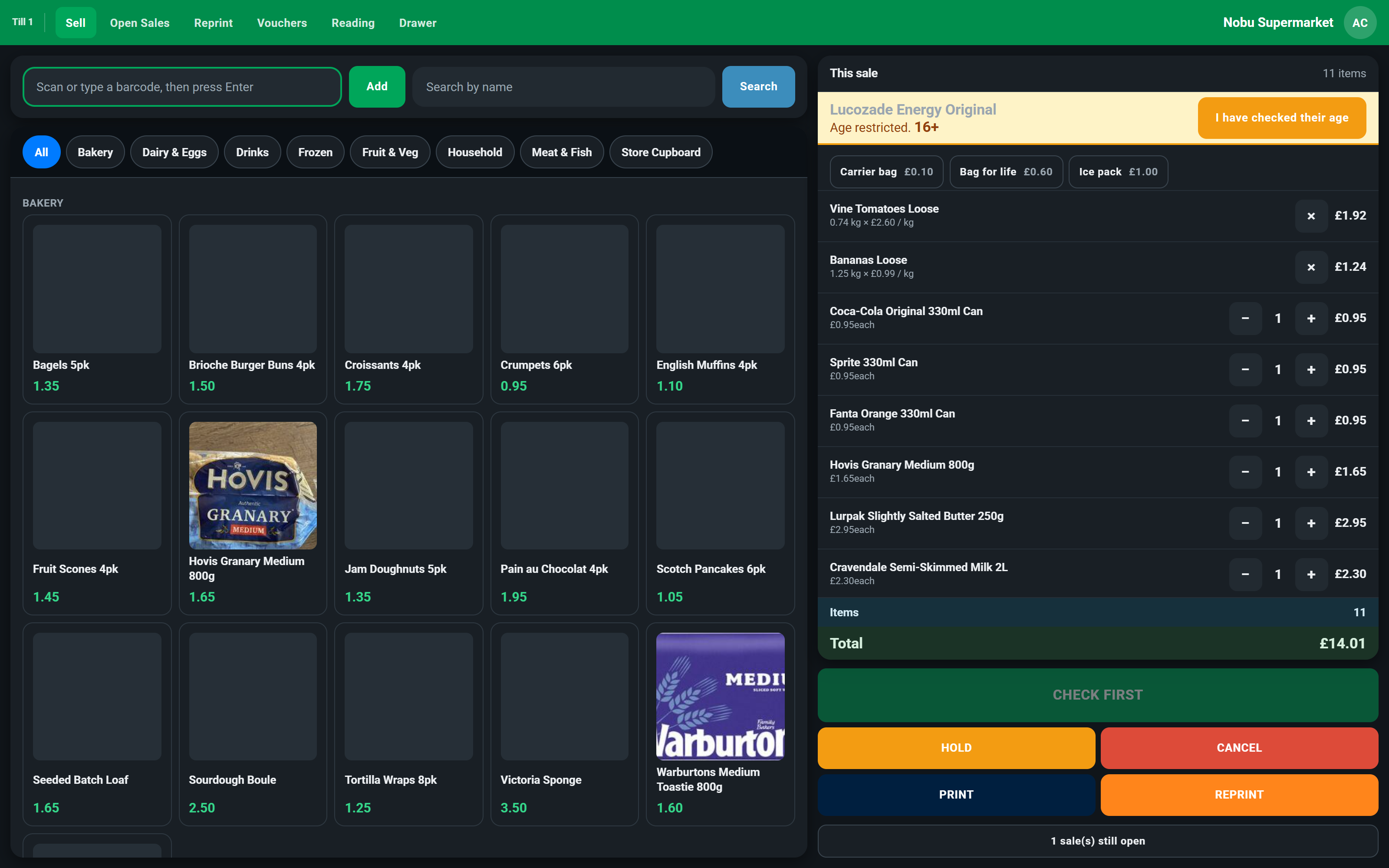Decrease Hovis Granary Medium 800g quantity
The width and height of the screenshot is (1389, 868).
(1245, 472)
